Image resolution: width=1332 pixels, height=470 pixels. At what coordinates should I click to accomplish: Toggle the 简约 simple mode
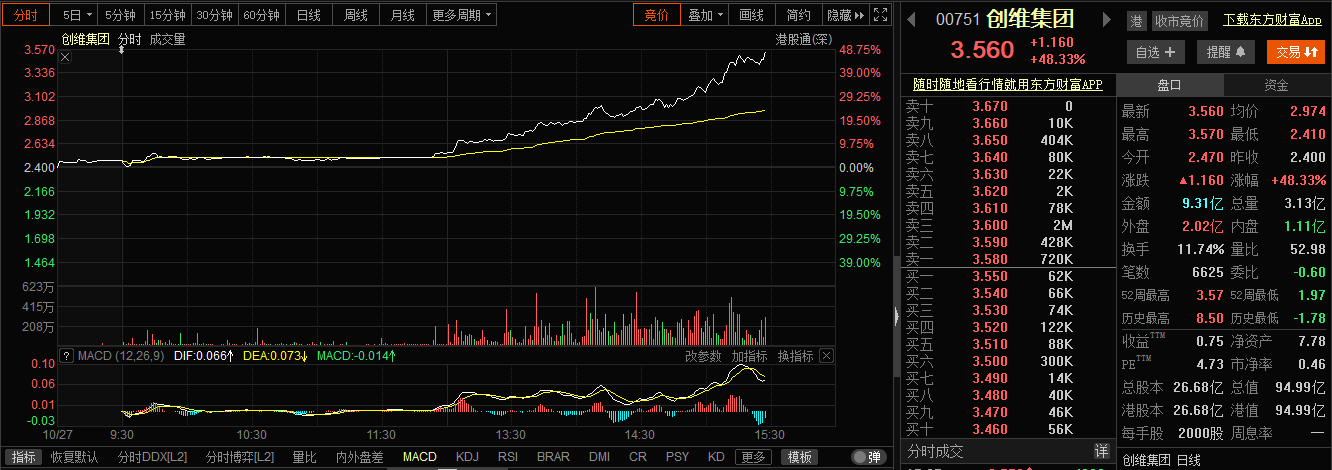[799, 15]
